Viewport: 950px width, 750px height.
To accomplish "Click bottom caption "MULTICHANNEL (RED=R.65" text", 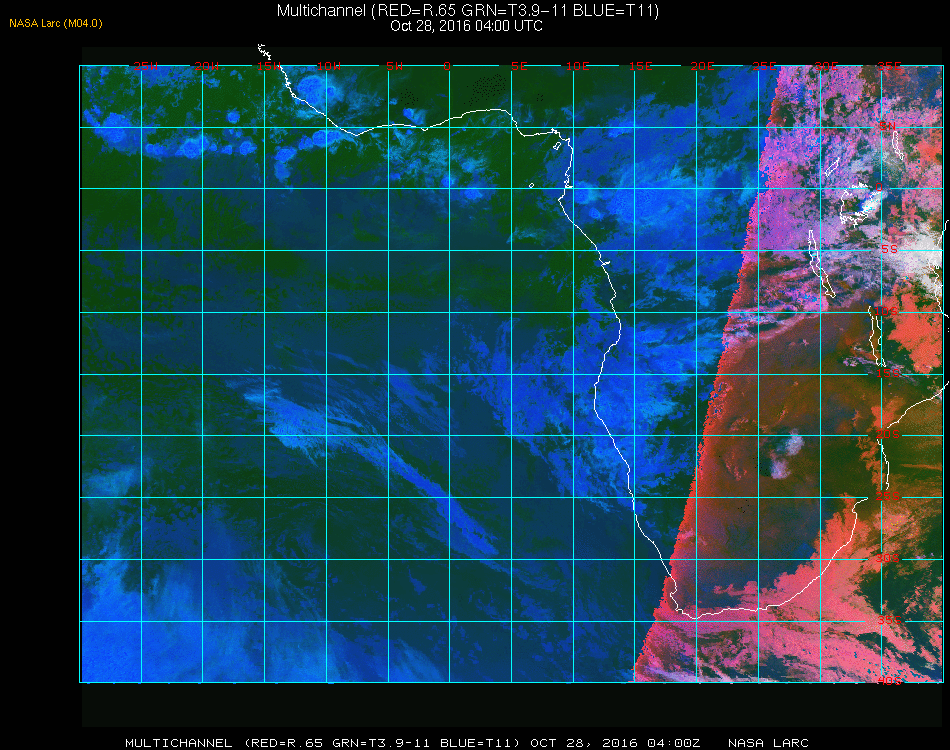I will coord(224,743).
